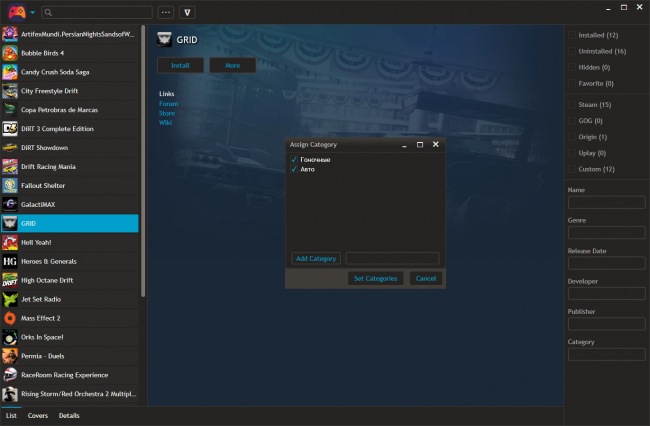The height and width of the screenshot is (426, 650).
Task: Toggle the Авто category checkbox
Action: point(294,169)
